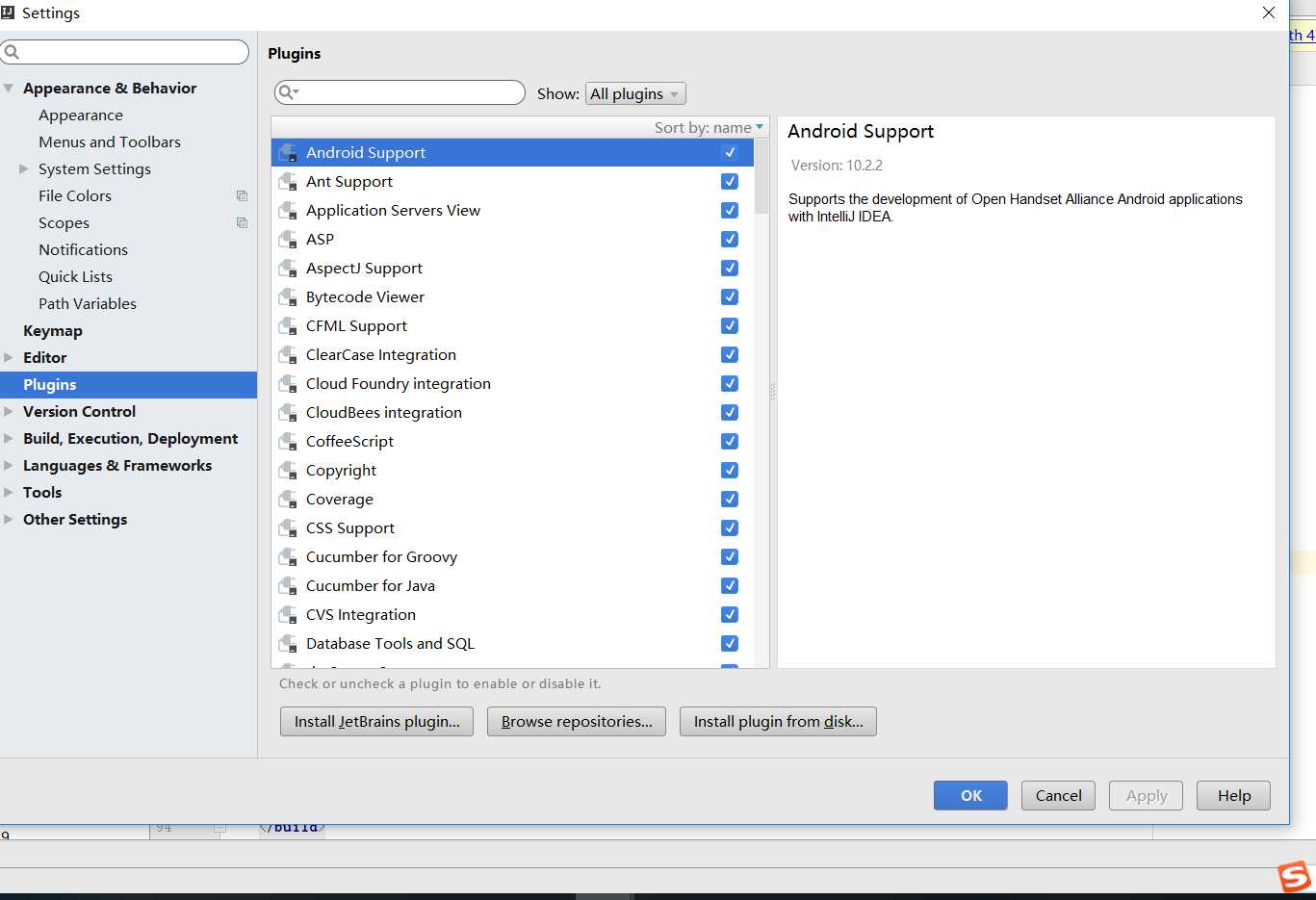Select the Keymap settings page
The height and width of the screenshot is (900, 1316).
click(x=53, y=330)
